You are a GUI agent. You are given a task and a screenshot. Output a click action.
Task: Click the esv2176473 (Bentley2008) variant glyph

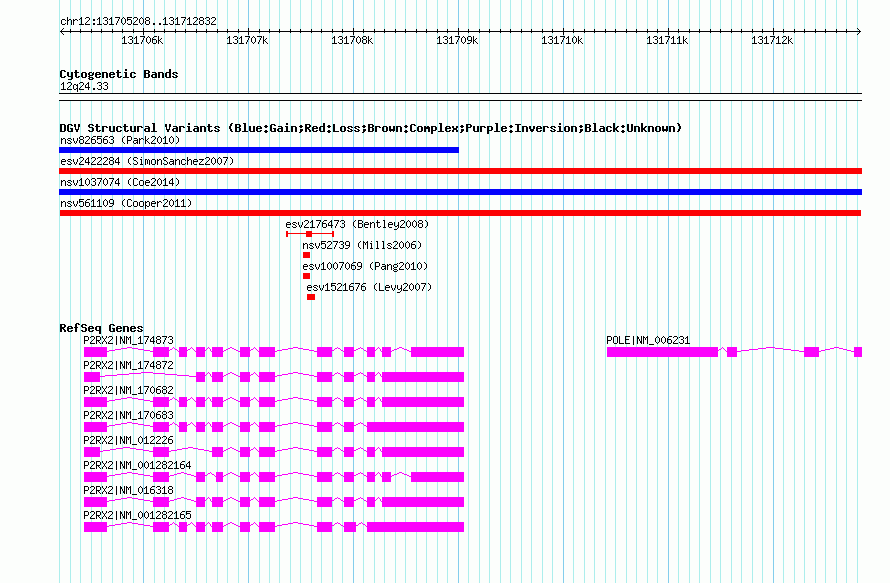310,234
